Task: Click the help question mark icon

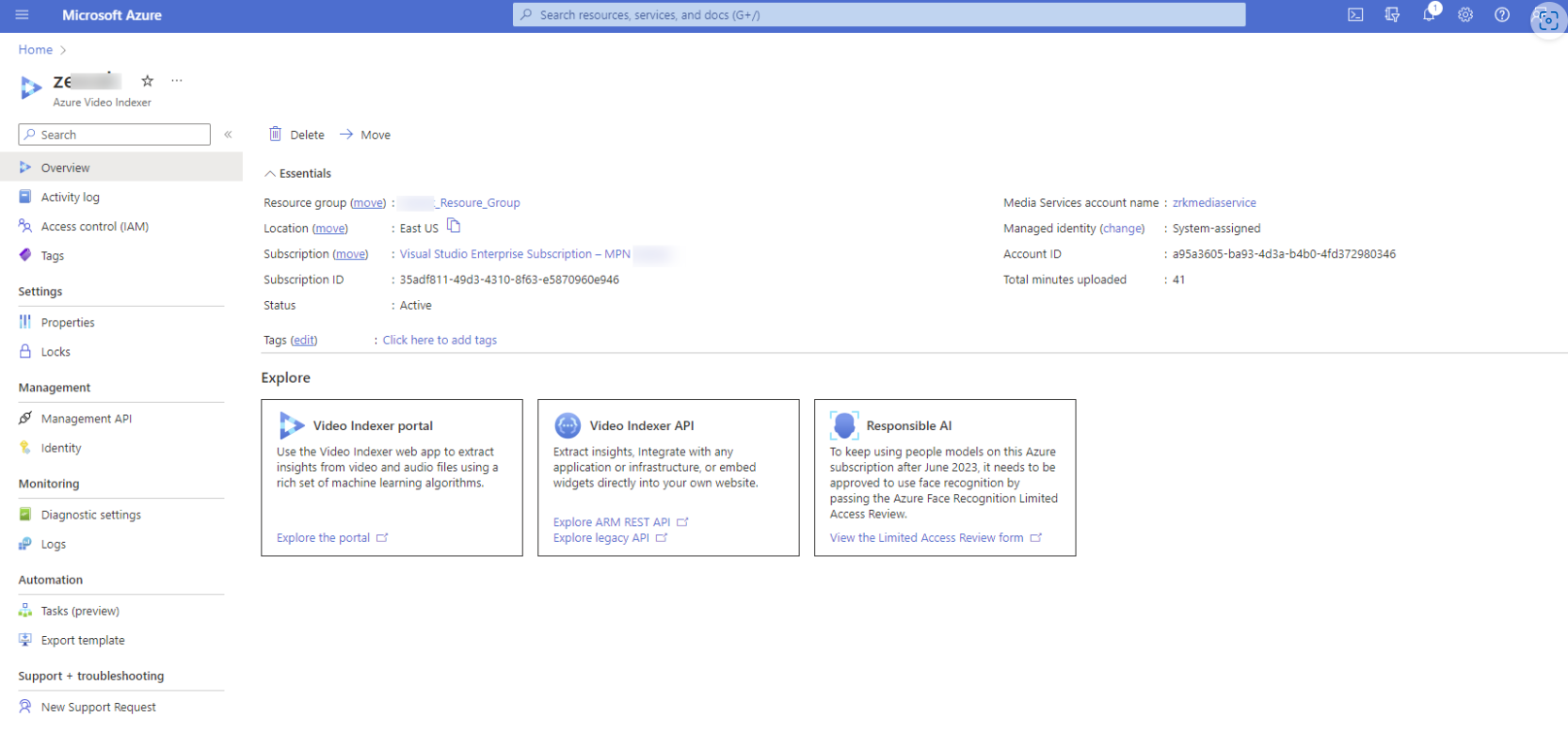Action: coord(1502,15)
